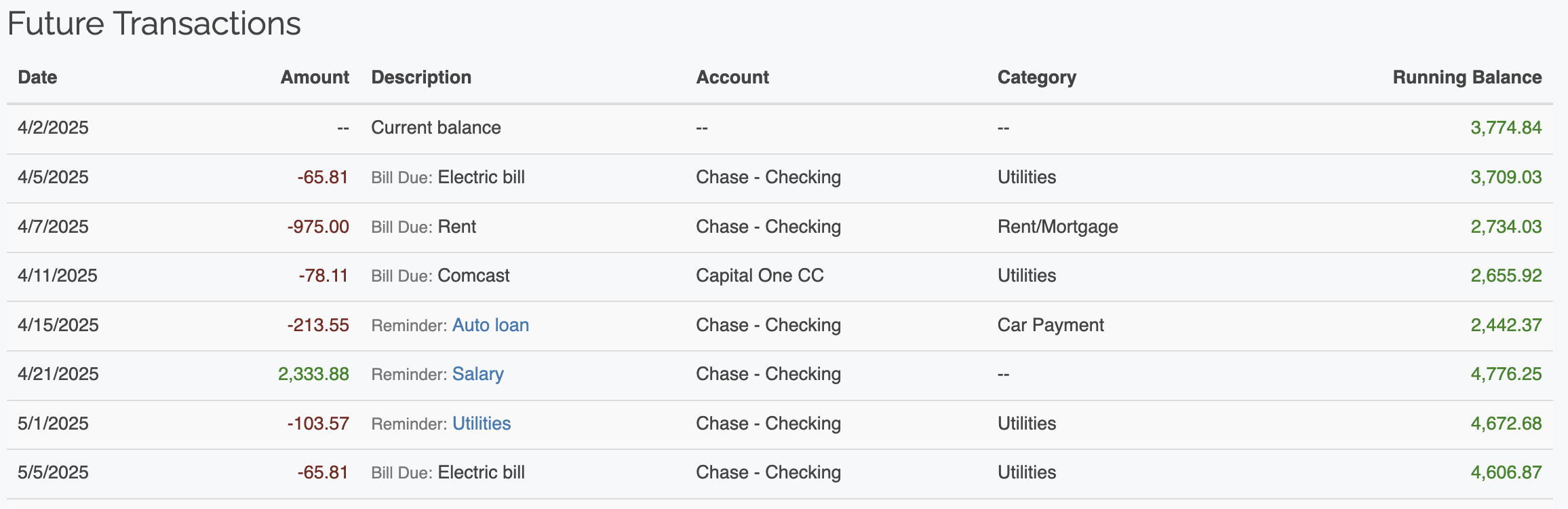Open the Salary reminder link

[x=477, y=374]
